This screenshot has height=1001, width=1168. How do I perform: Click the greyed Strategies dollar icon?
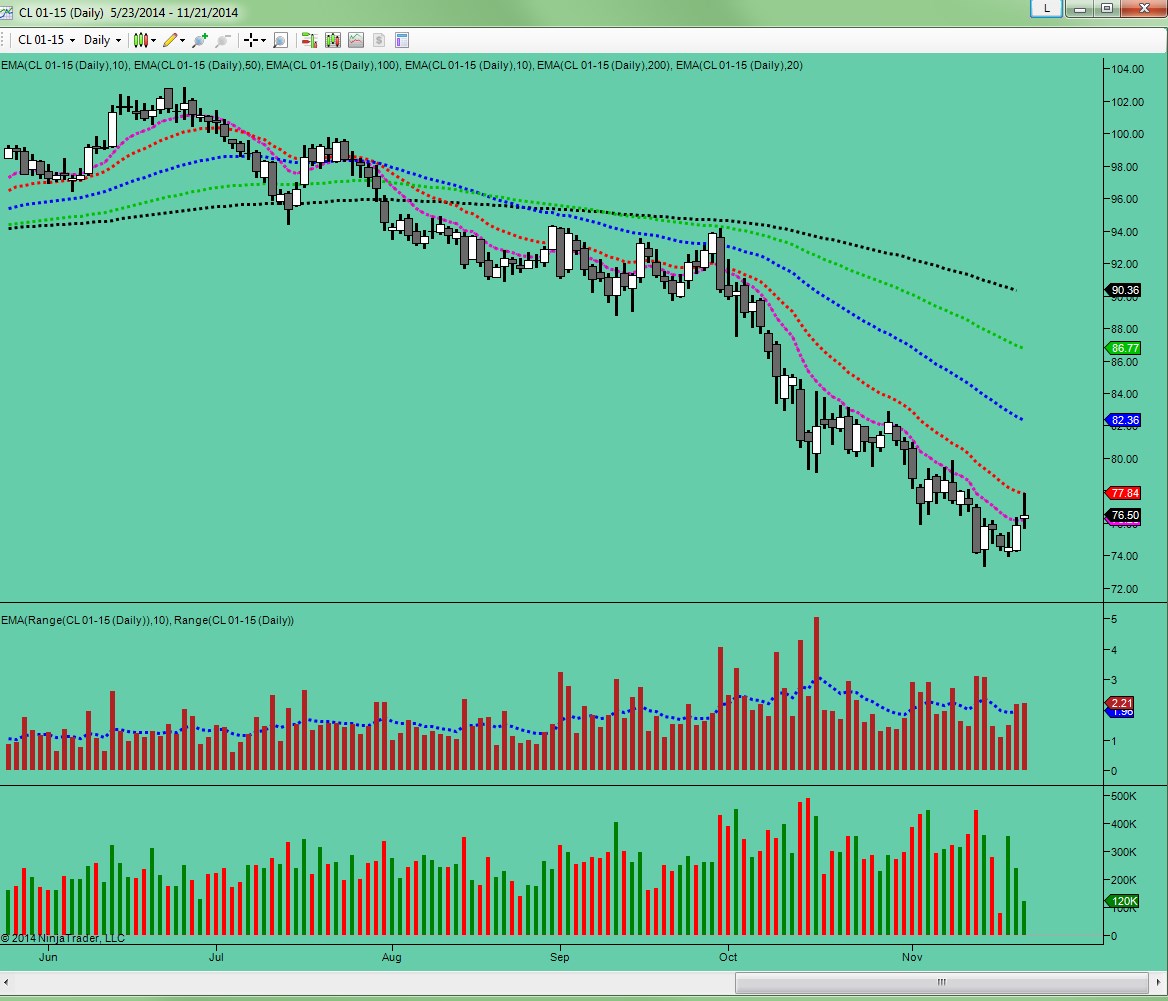click(x=378, y=40)
